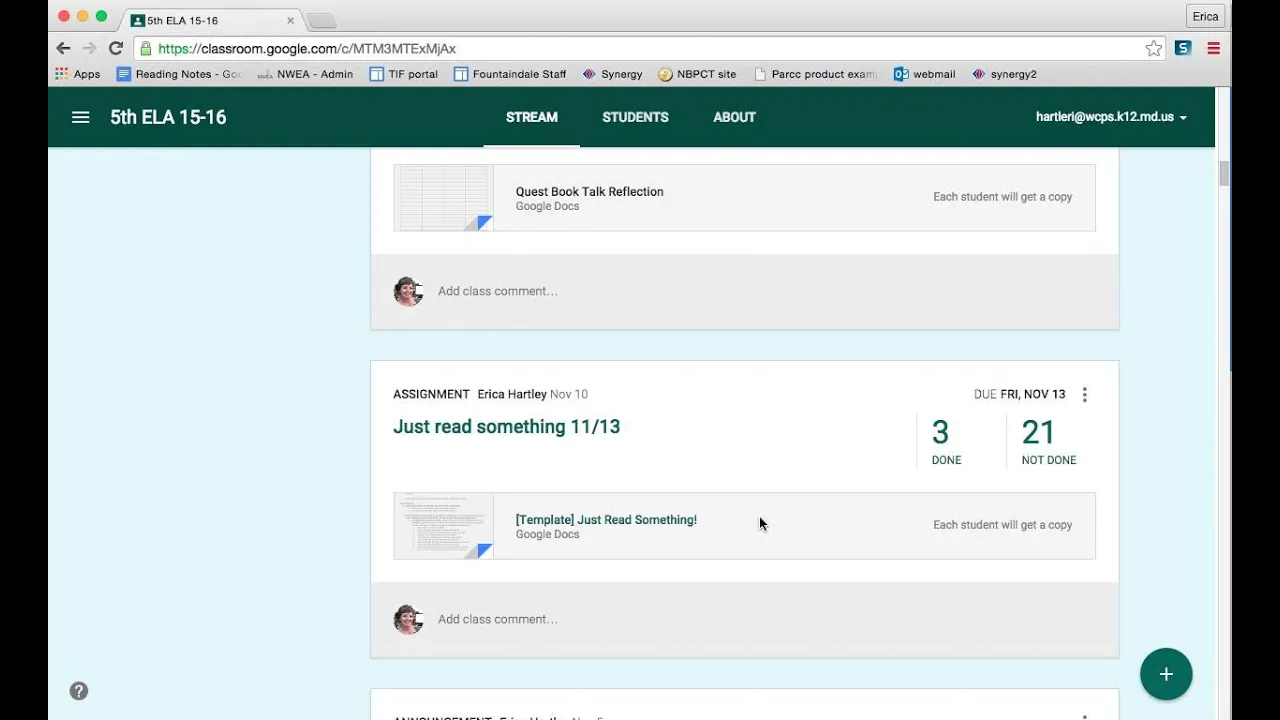Image resolution: width=1280 pixels, height=720 pixels.
Task: Click the address bar URL
Action: 307,48
